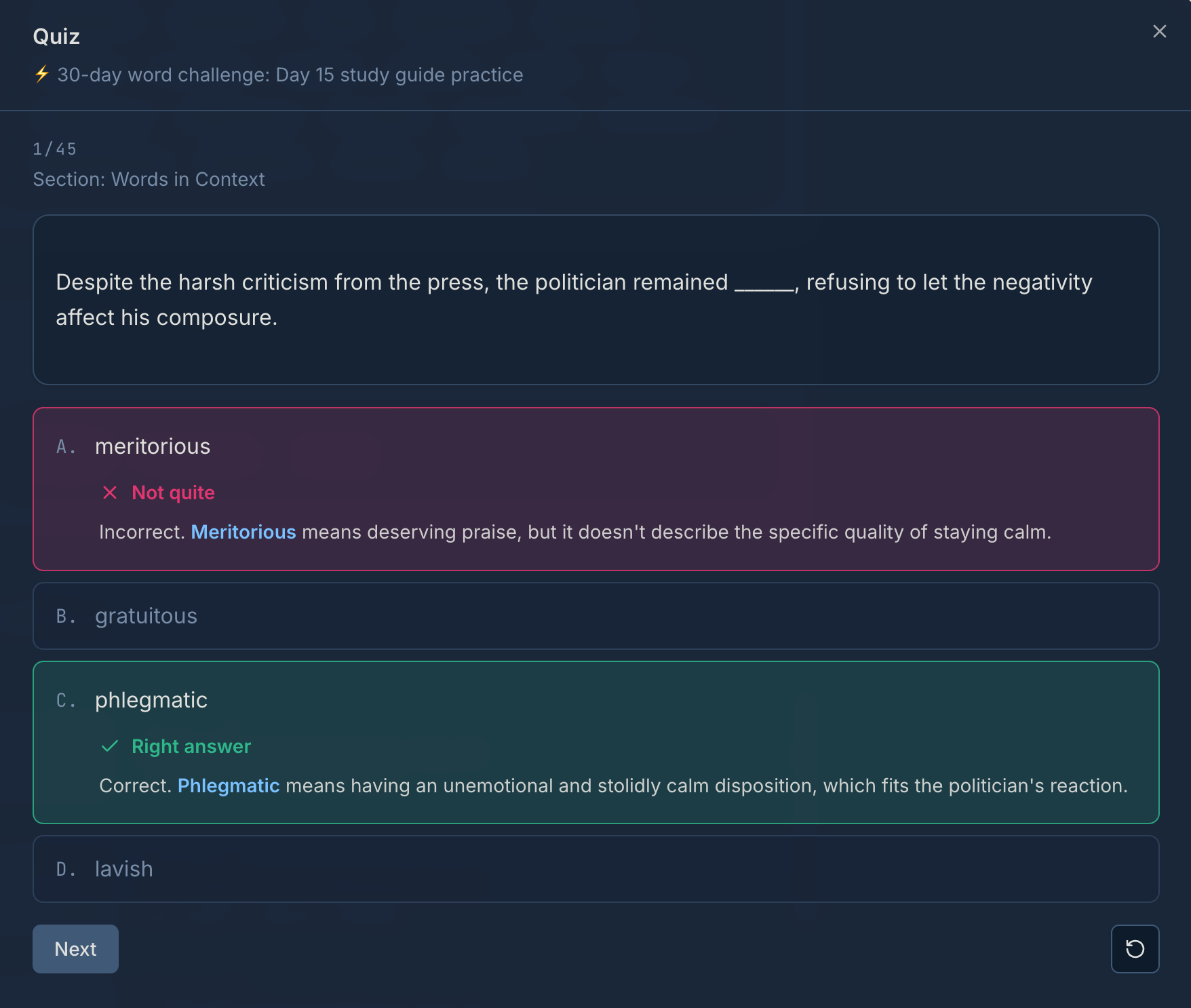Image resolution: width=1191 pixels, height=1008 pixels.
Task: Select option D, lavish
Action: point(123,869)
